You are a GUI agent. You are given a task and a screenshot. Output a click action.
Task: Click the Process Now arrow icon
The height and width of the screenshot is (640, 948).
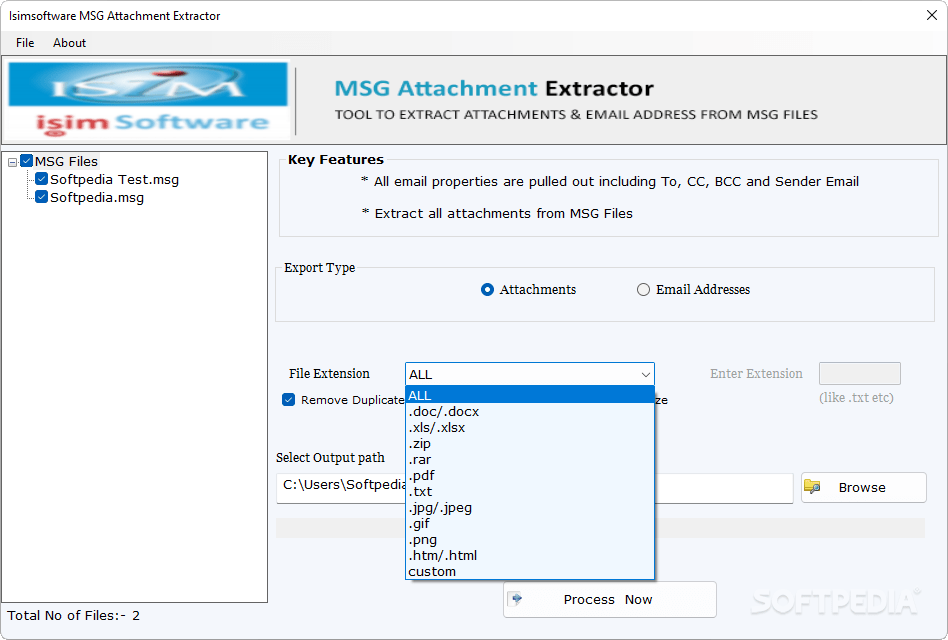pyautogui.click(x=515, y=598)
